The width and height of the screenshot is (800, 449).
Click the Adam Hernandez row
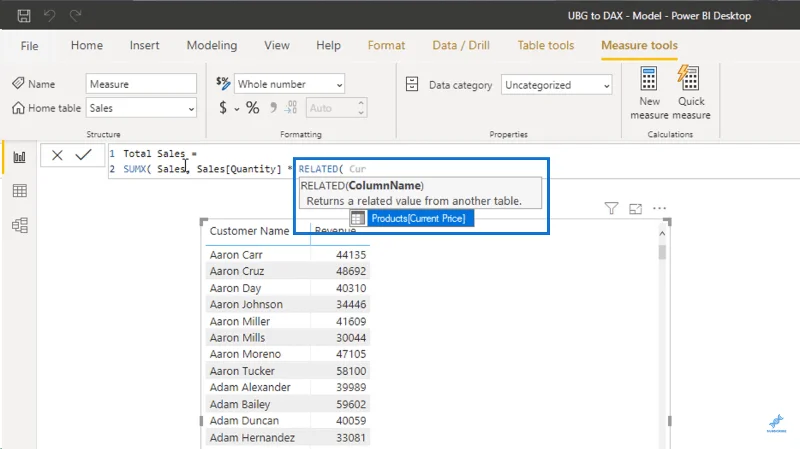288,438
